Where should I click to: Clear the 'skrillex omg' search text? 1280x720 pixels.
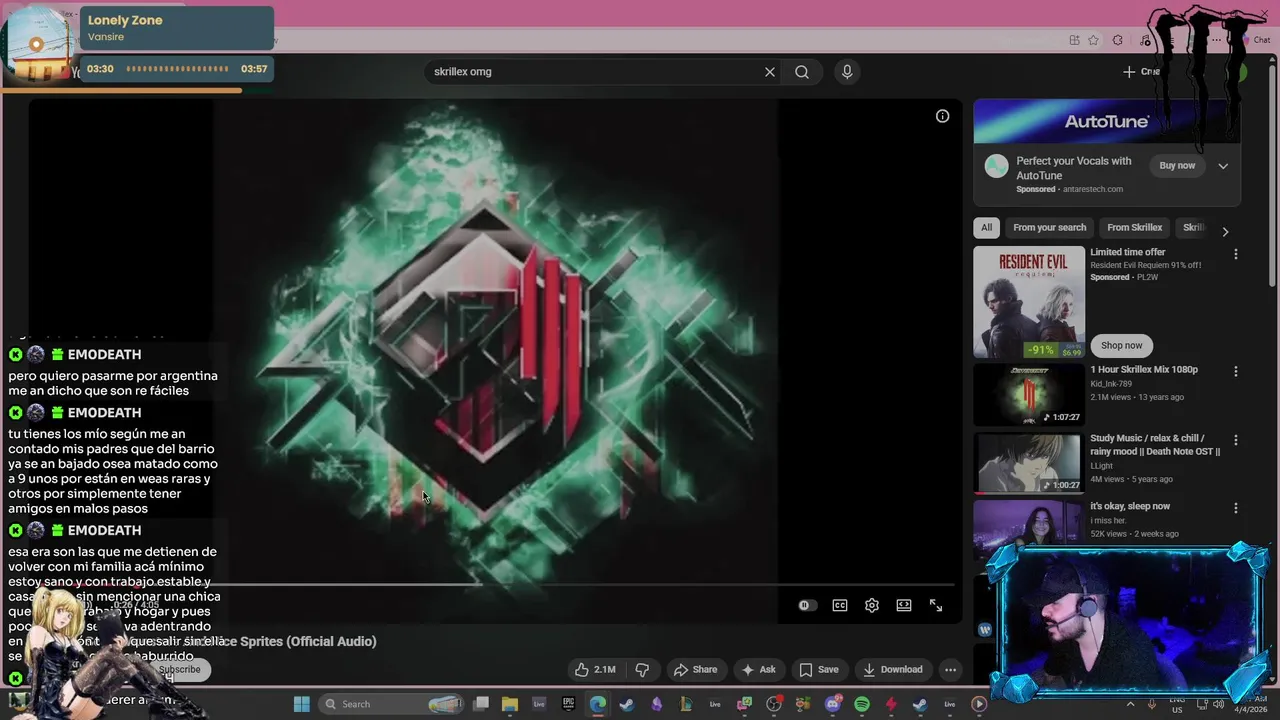pyautogui.click(x=770, y=72)
